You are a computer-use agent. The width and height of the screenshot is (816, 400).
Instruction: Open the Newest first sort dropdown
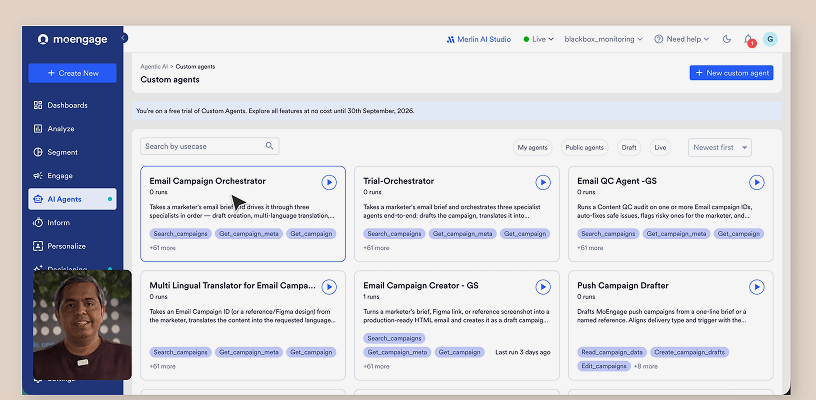[x=720, y=148]
